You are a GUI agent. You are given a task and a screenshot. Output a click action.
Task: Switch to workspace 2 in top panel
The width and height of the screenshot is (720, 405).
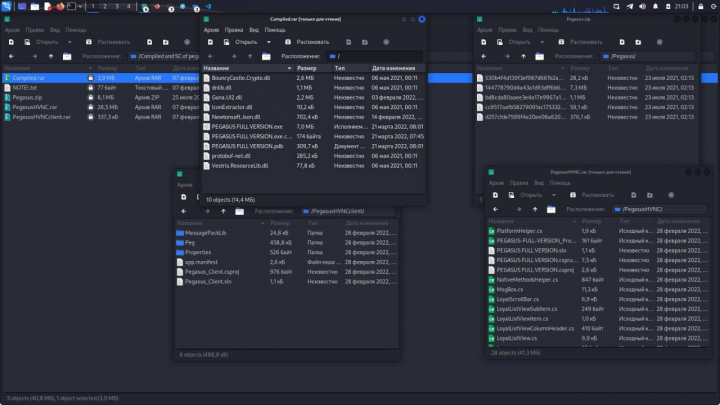click(105, 6)
